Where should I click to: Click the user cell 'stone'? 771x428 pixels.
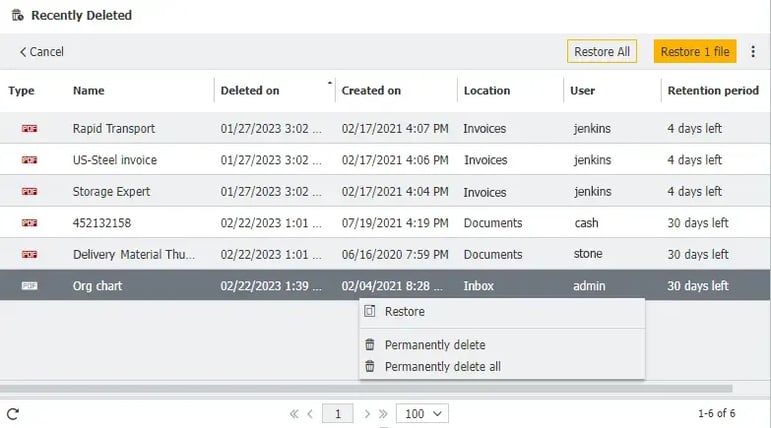pos(588,254)
